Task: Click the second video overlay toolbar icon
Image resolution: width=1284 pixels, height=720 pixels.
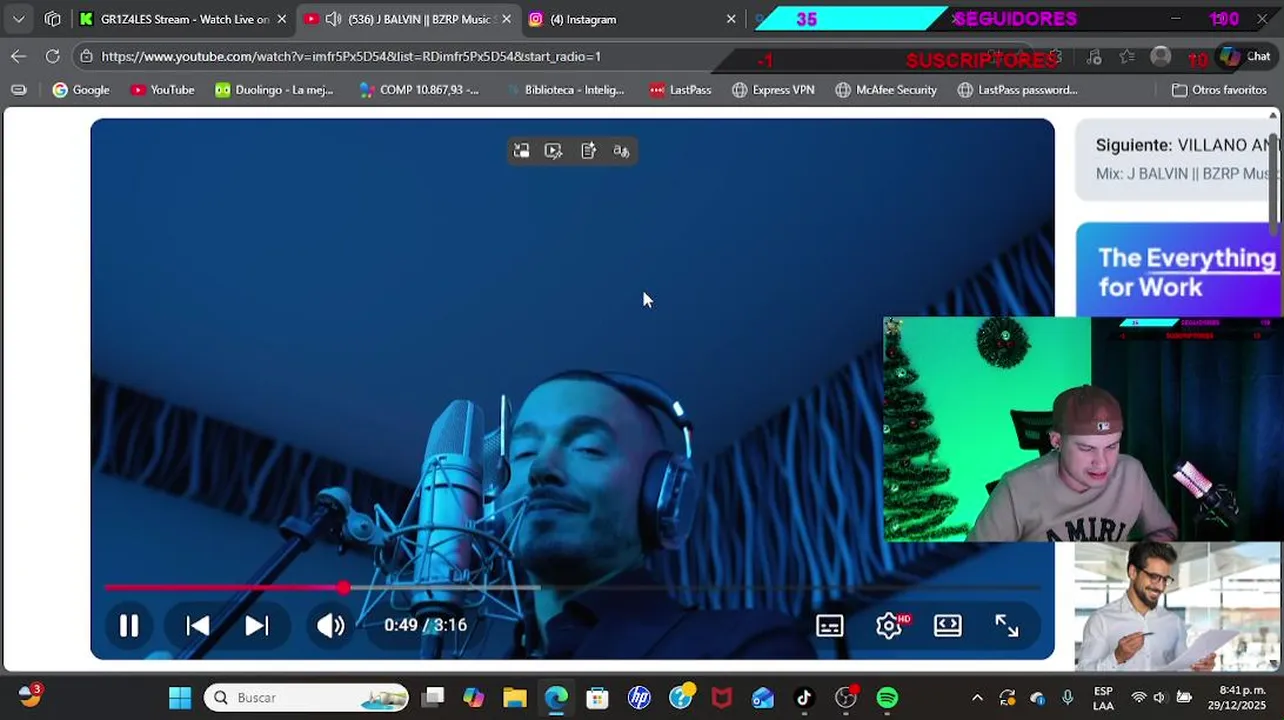Action: (554, 151)
